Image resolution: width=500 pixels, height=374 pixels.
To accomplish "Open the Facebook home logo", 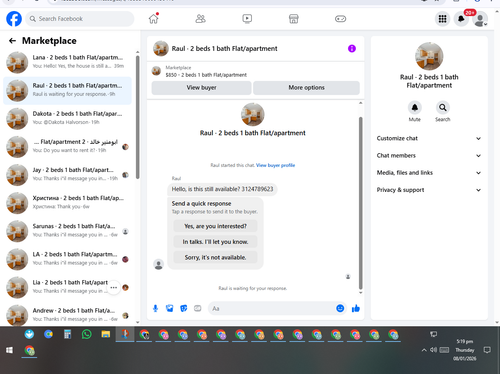I will pyautogui.click(x=14, y=19).
